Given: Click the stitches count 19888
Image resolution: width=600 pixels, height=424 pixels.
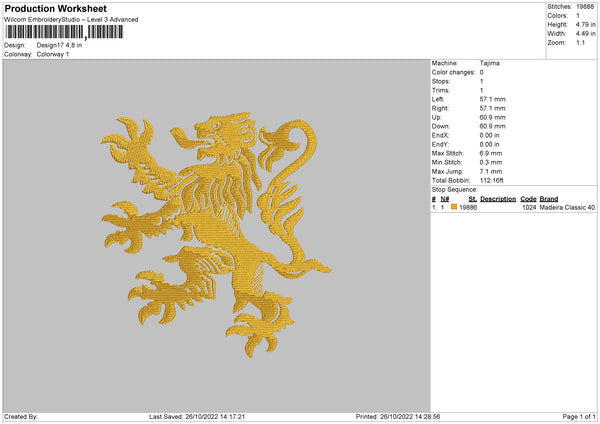Looking at the screenshot, I should click(585, 7).
